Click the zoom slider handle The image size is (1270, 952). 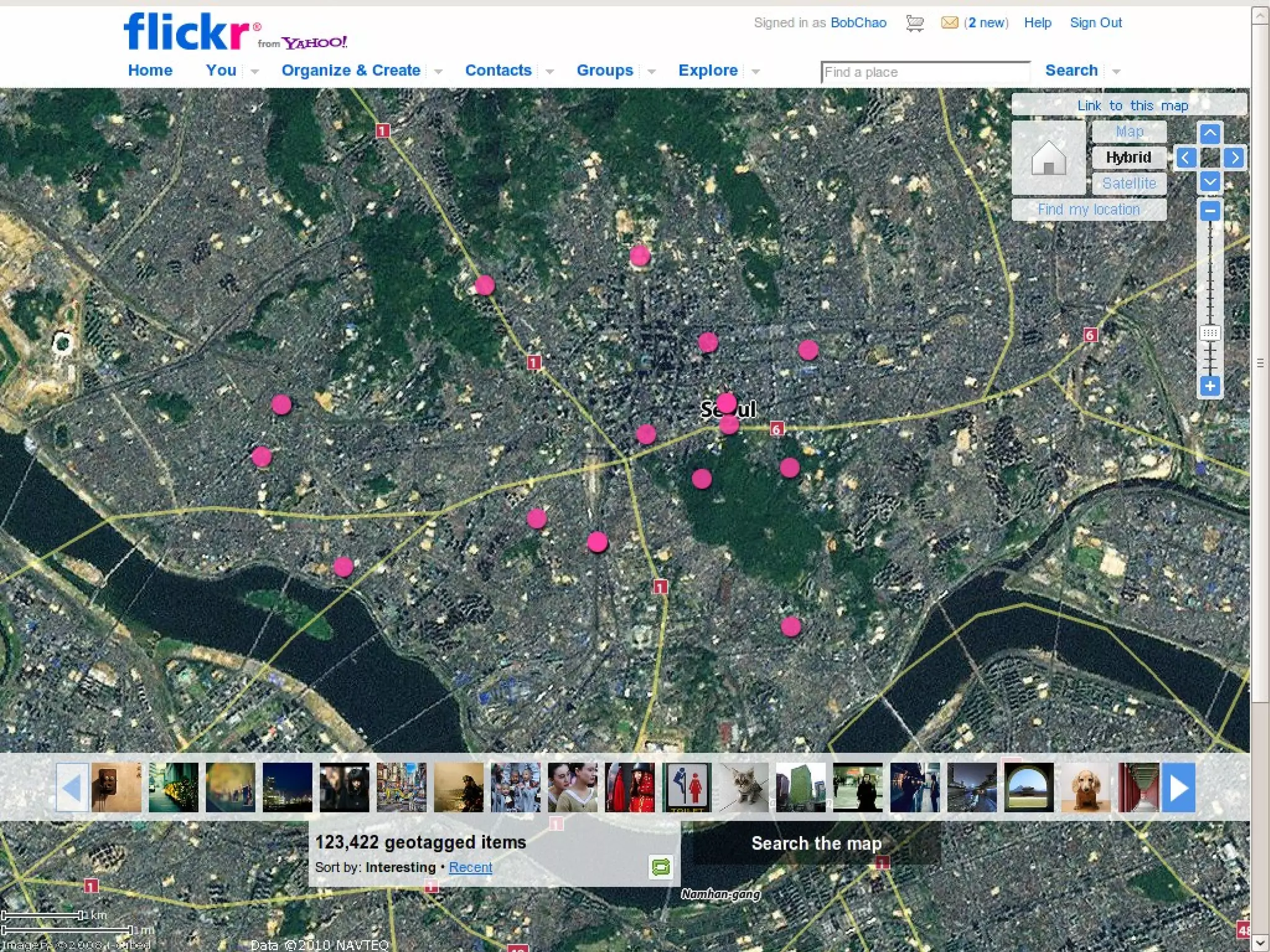coord(1209,333)
